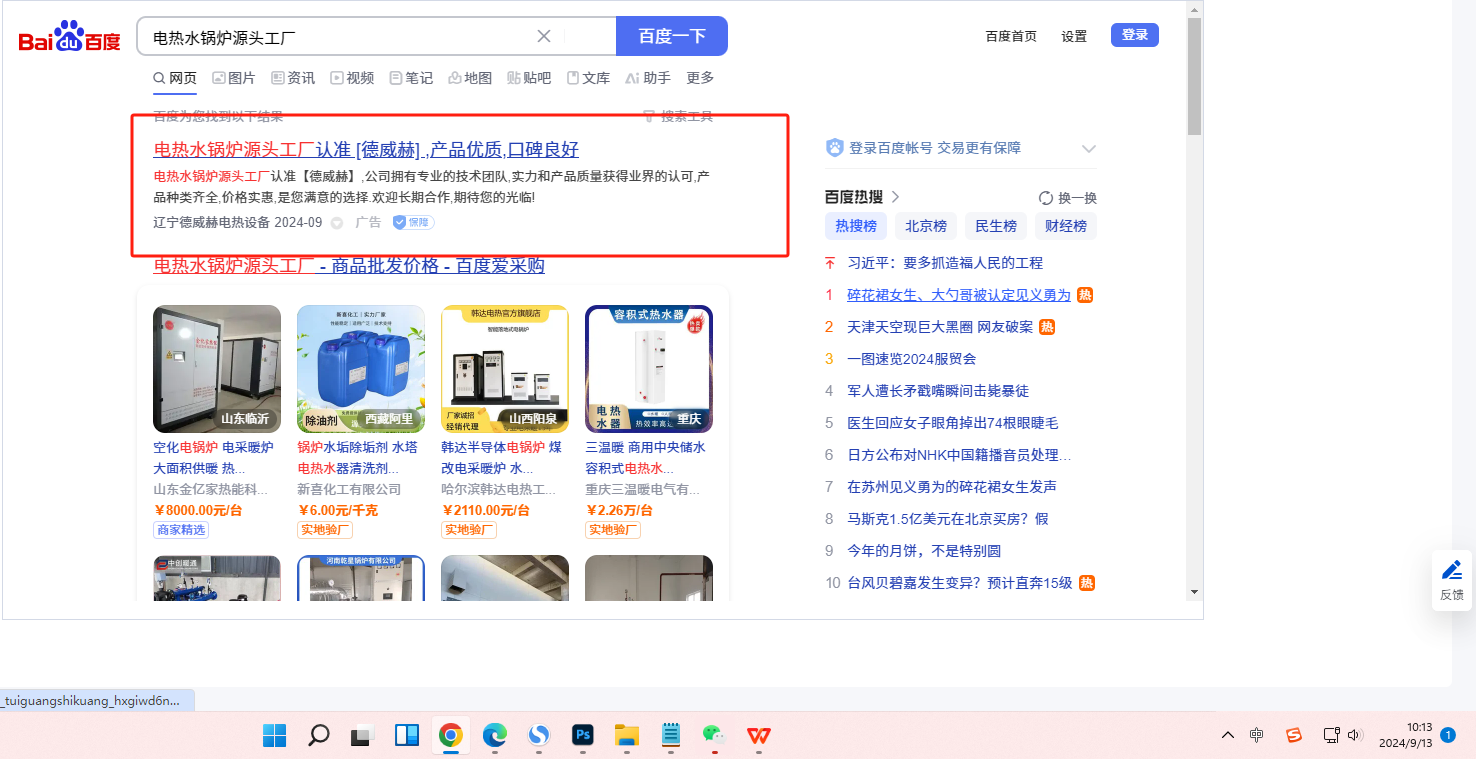Open hot search 一图速览2024服贸会

coord(912,359)
